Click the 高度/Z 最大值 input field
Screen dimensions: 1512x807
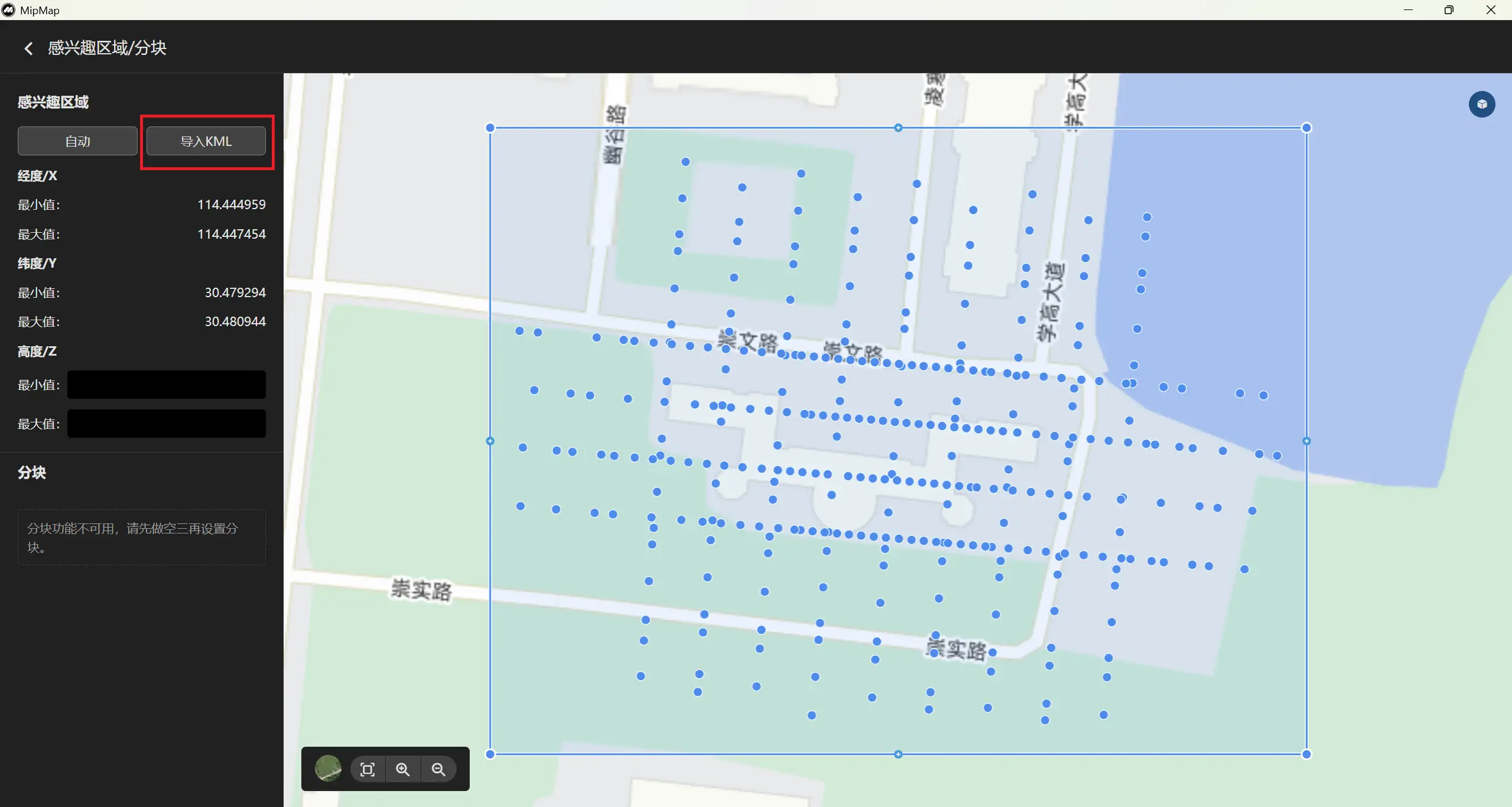pos(166,424)
